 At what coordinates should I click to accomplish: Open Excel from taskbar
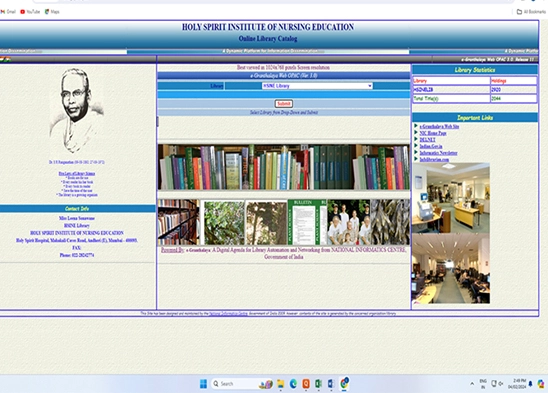[318, 384]
